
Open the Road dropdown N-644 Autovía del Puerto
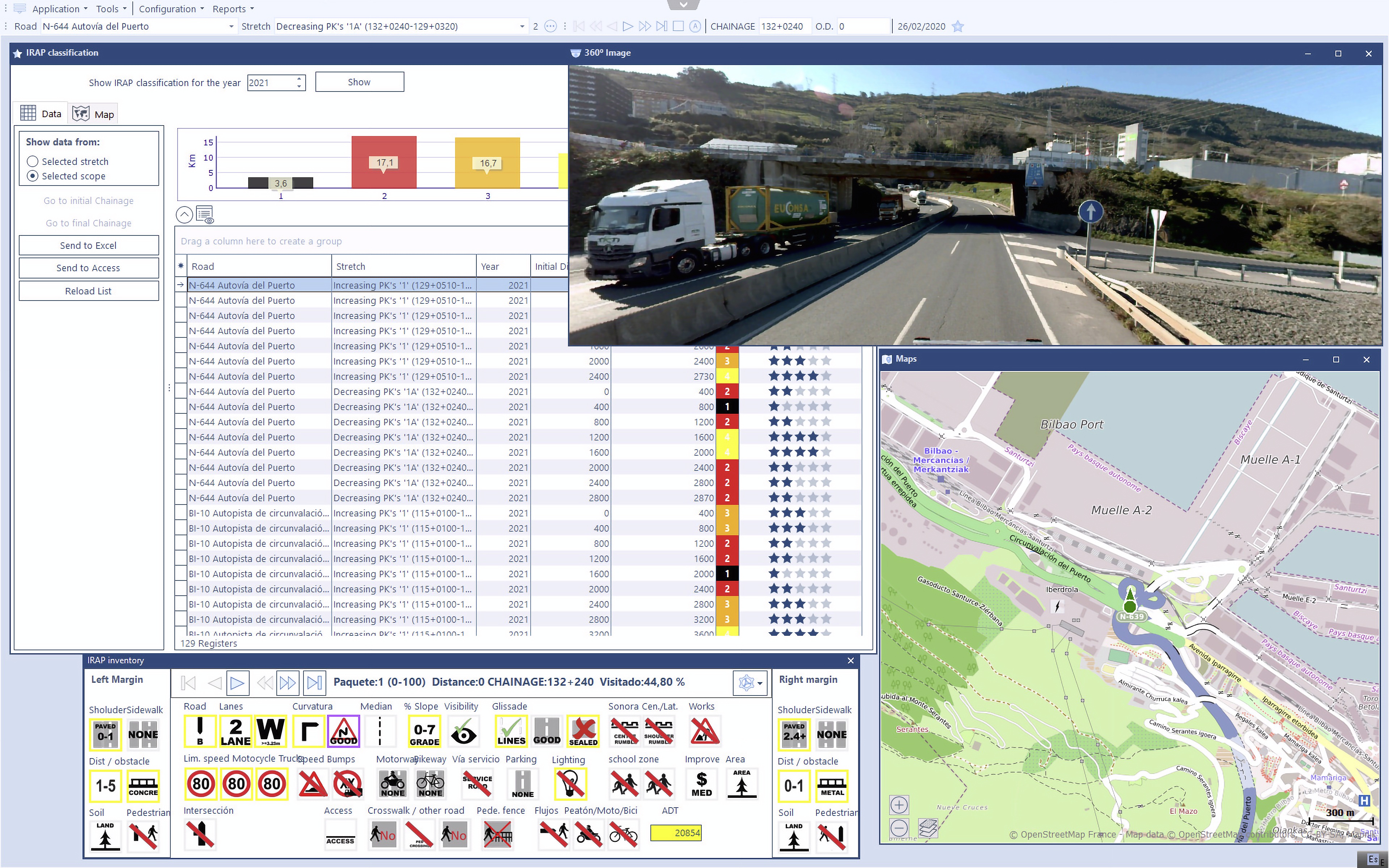point(231,26)
